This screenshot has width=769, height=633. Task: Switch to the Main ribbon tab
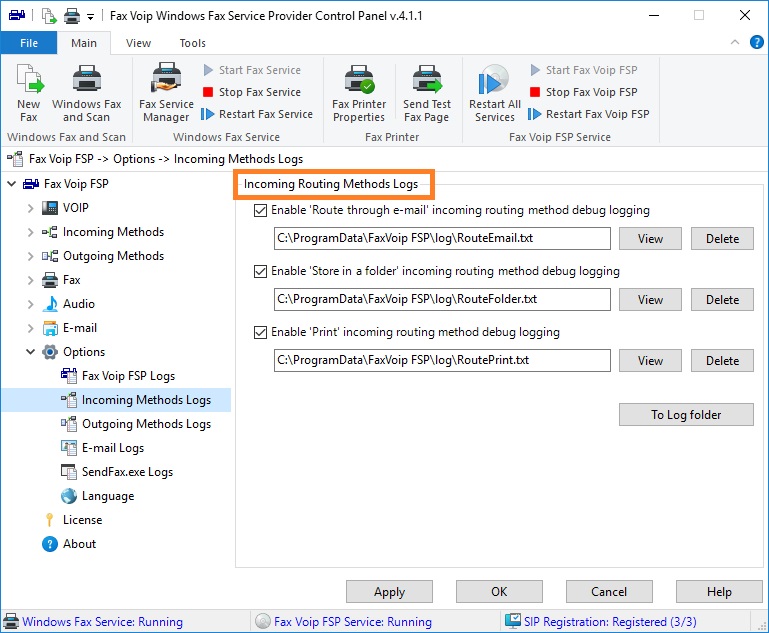click(84, 43)
